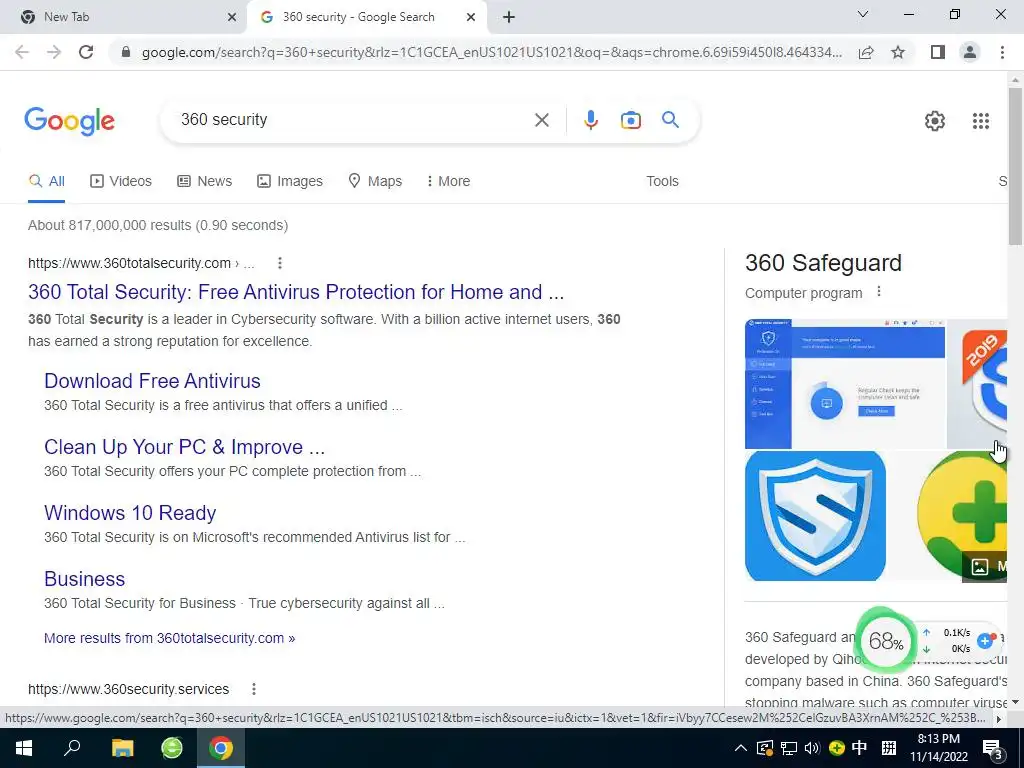Close the New Tab tab
The height and width of the screenshot is (768, 1024).
pos(232,17)
